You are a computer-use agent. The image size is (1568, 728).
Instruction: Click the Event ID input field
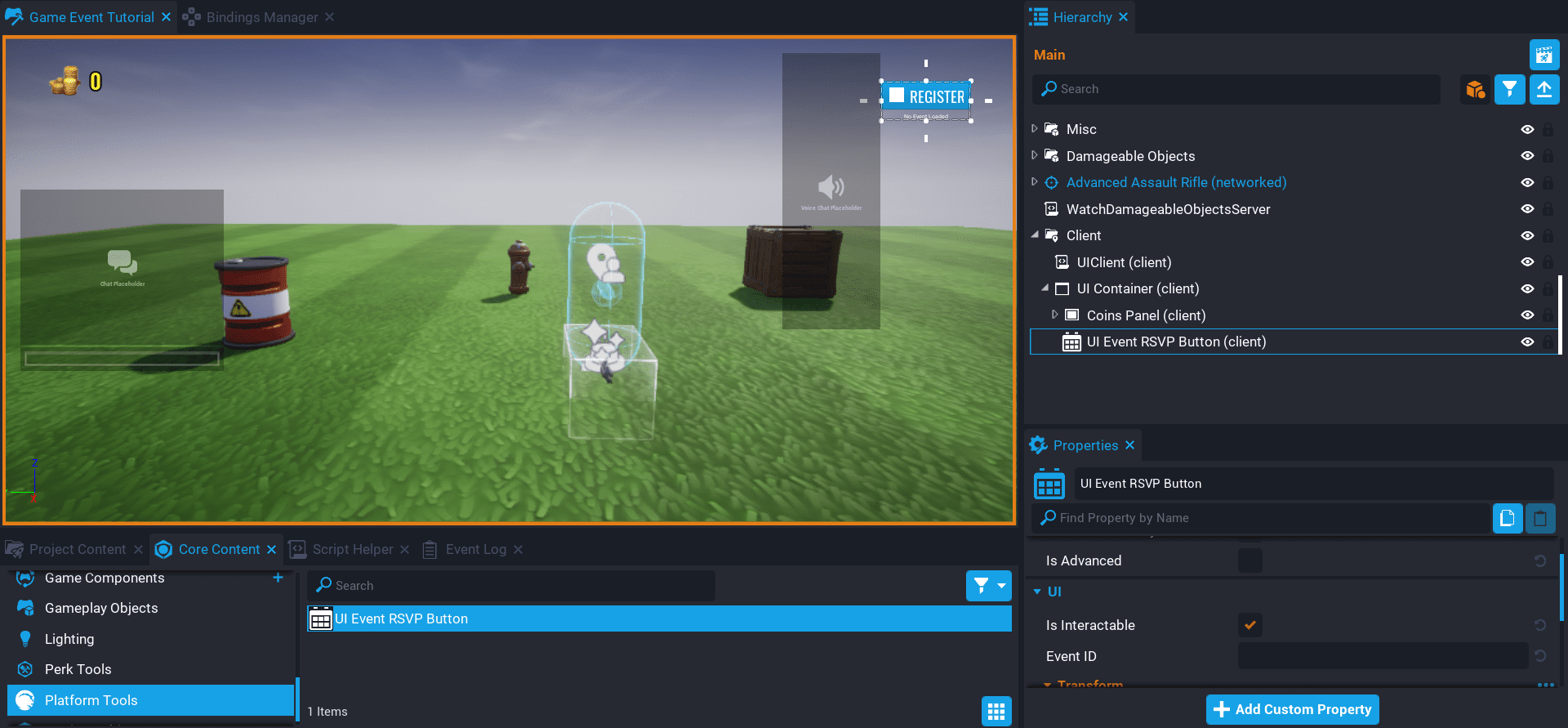1382,656
